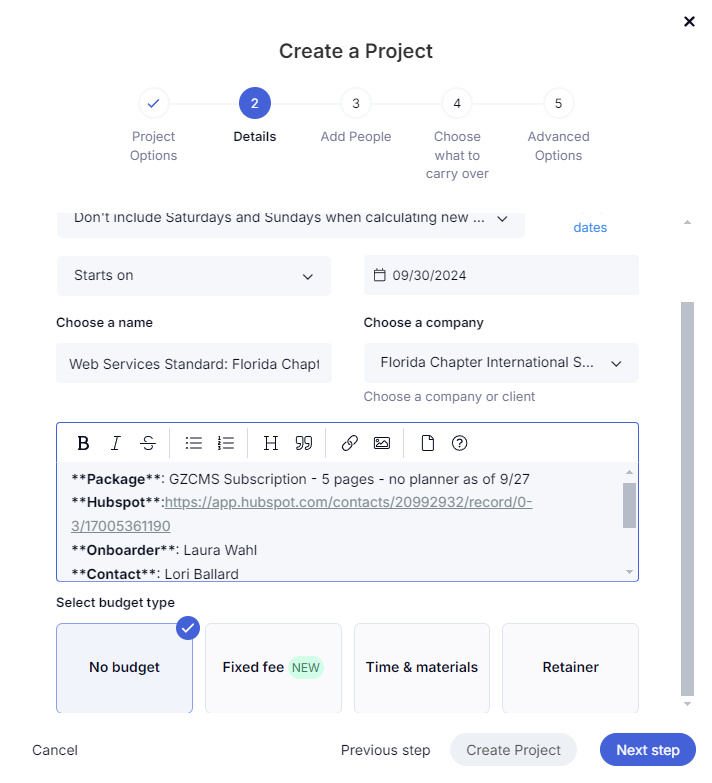Apply strikethrough formatting to text
This screenshot has width=712, height=783.
(x=148, y=443)
